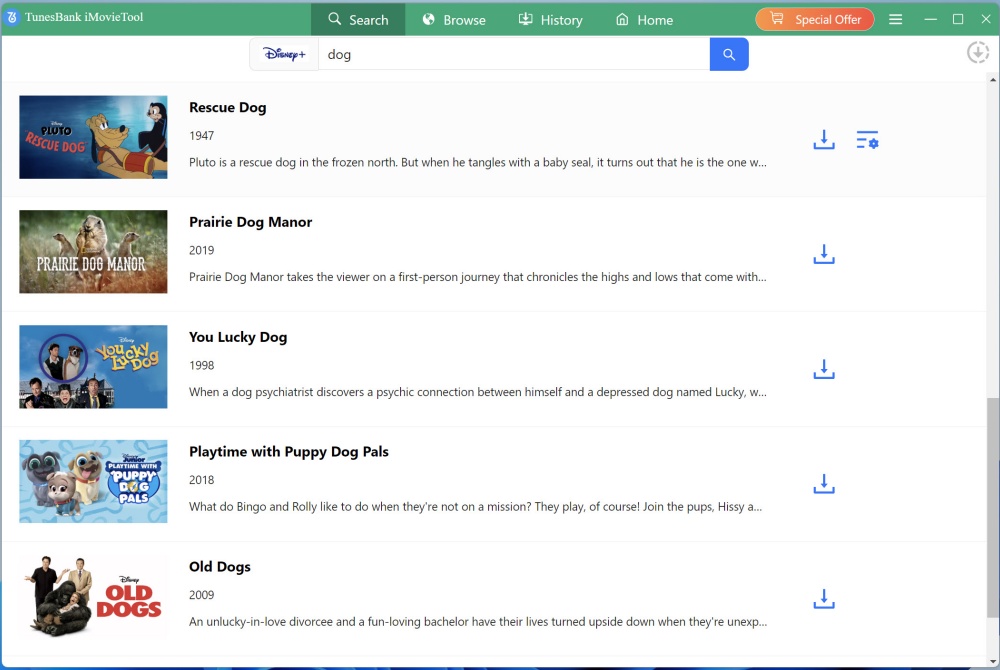The image size is (1000, 670).
Task: Switch streaming service via Disney+ logo
Action: click(x=284, y=55)
